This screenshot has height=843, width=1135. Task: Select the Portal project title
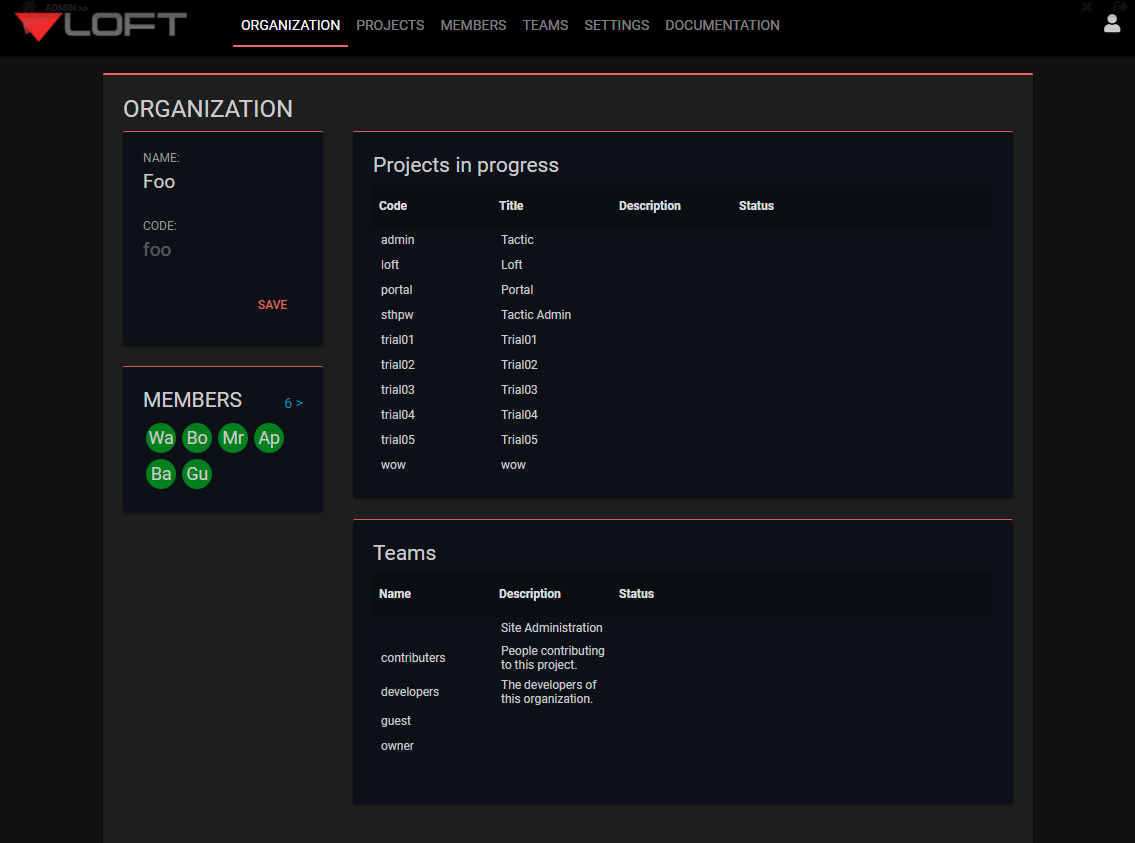[x=517, y=289]
